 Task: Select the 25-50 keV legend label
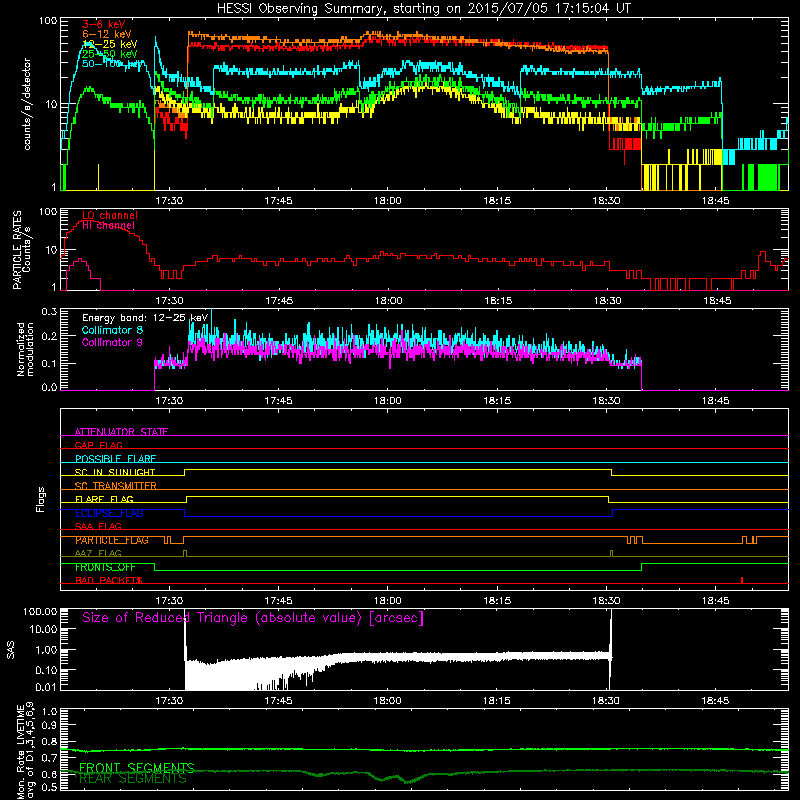[x=110, y=54]
